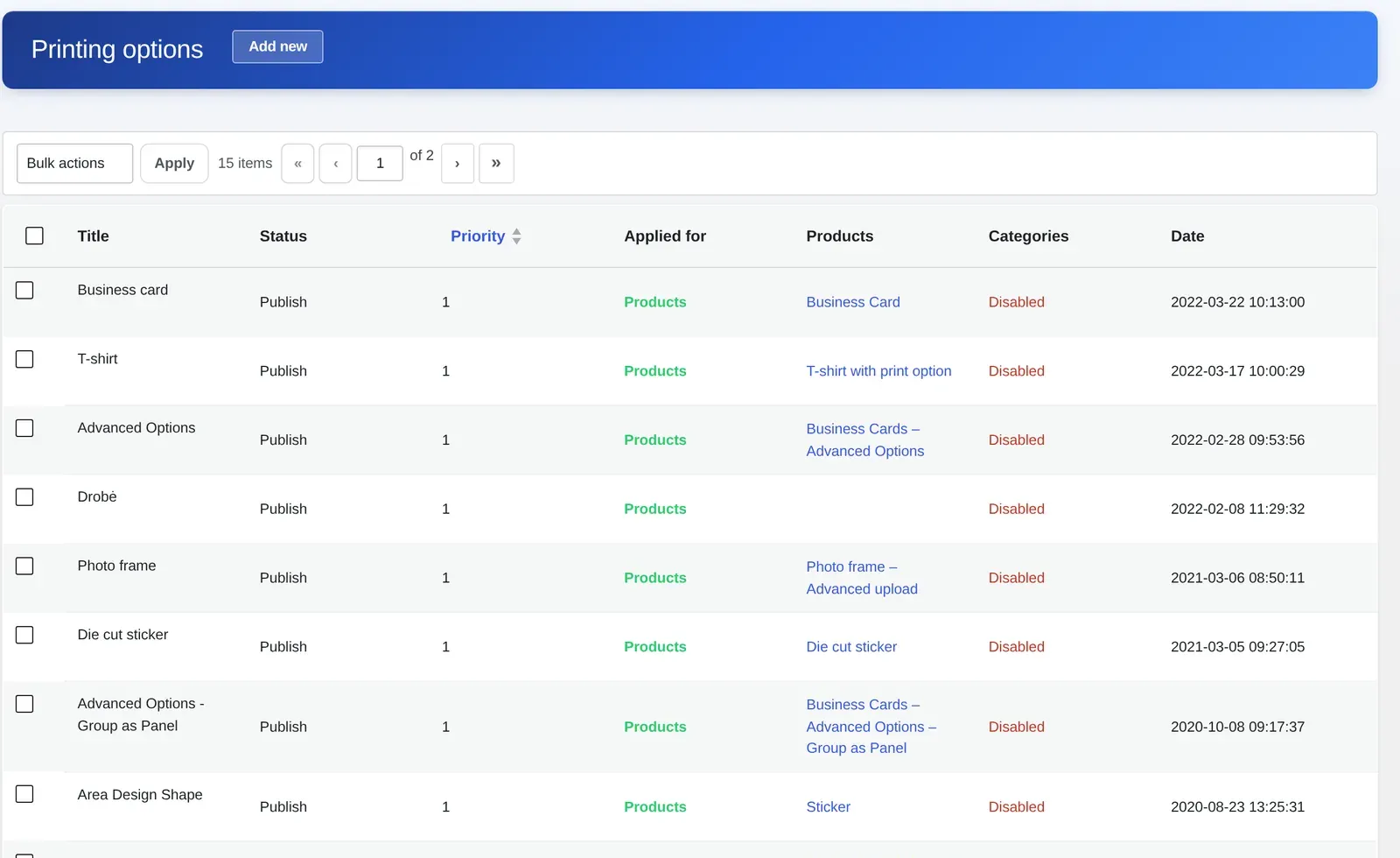Viewport: 1400px width, 858px height.
Task: Tick the Die cut sticker checkbox
Action: pos(24,635)
